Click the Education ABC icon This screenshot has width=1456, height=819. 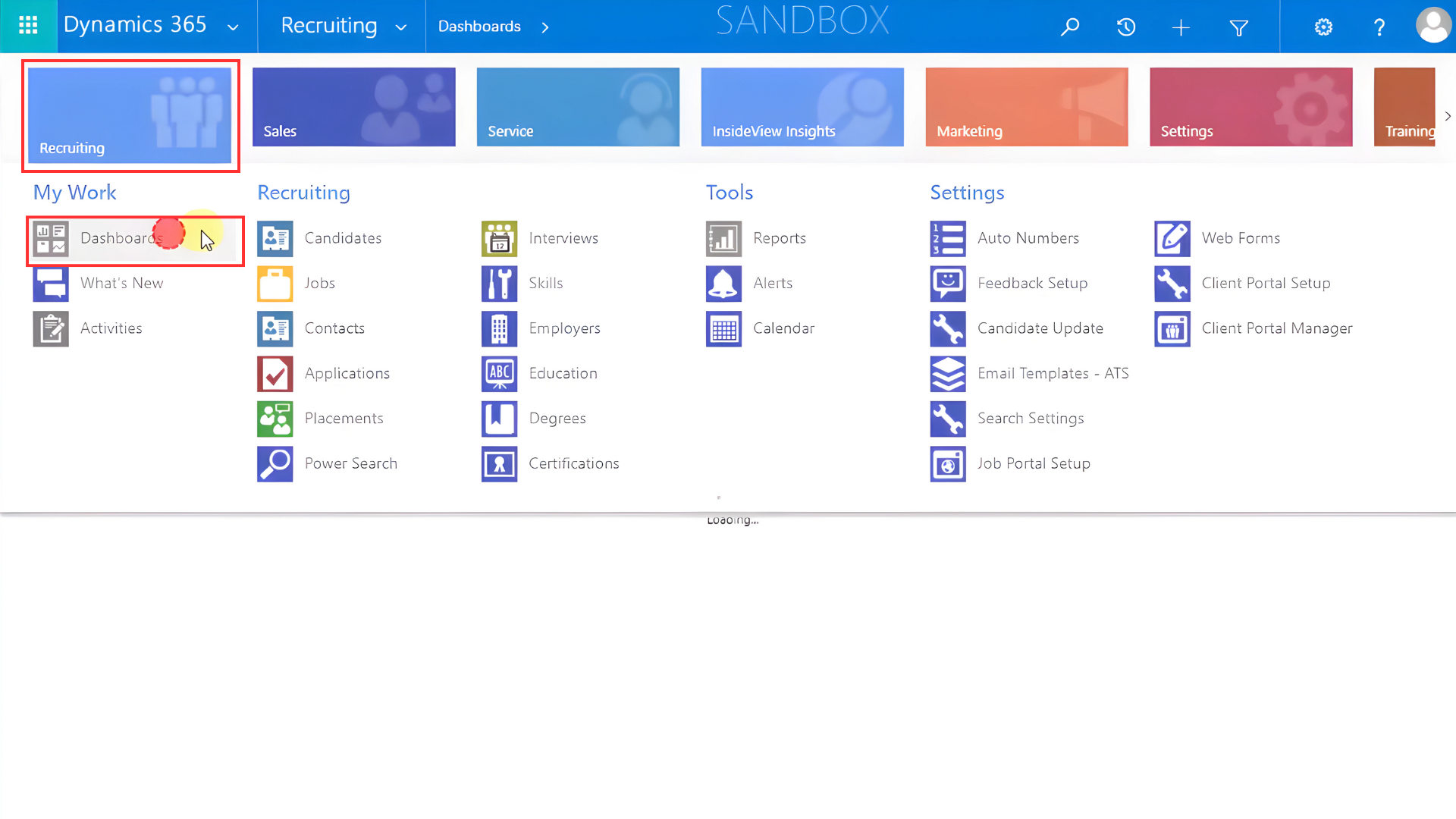pyautogui.click(x=500, y=374)
